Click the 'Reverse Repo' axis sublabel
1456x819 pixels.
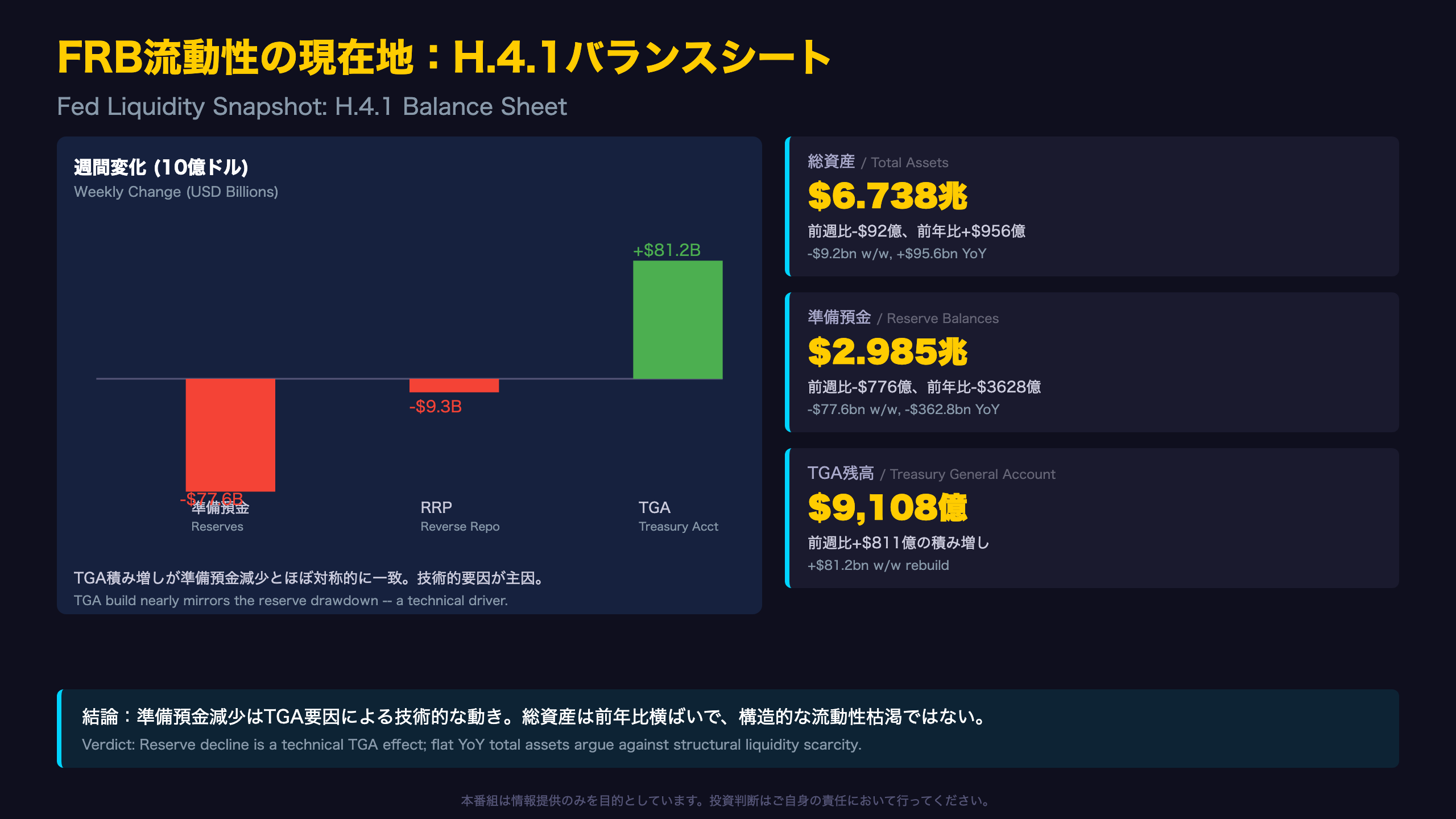tap(460, 527)
